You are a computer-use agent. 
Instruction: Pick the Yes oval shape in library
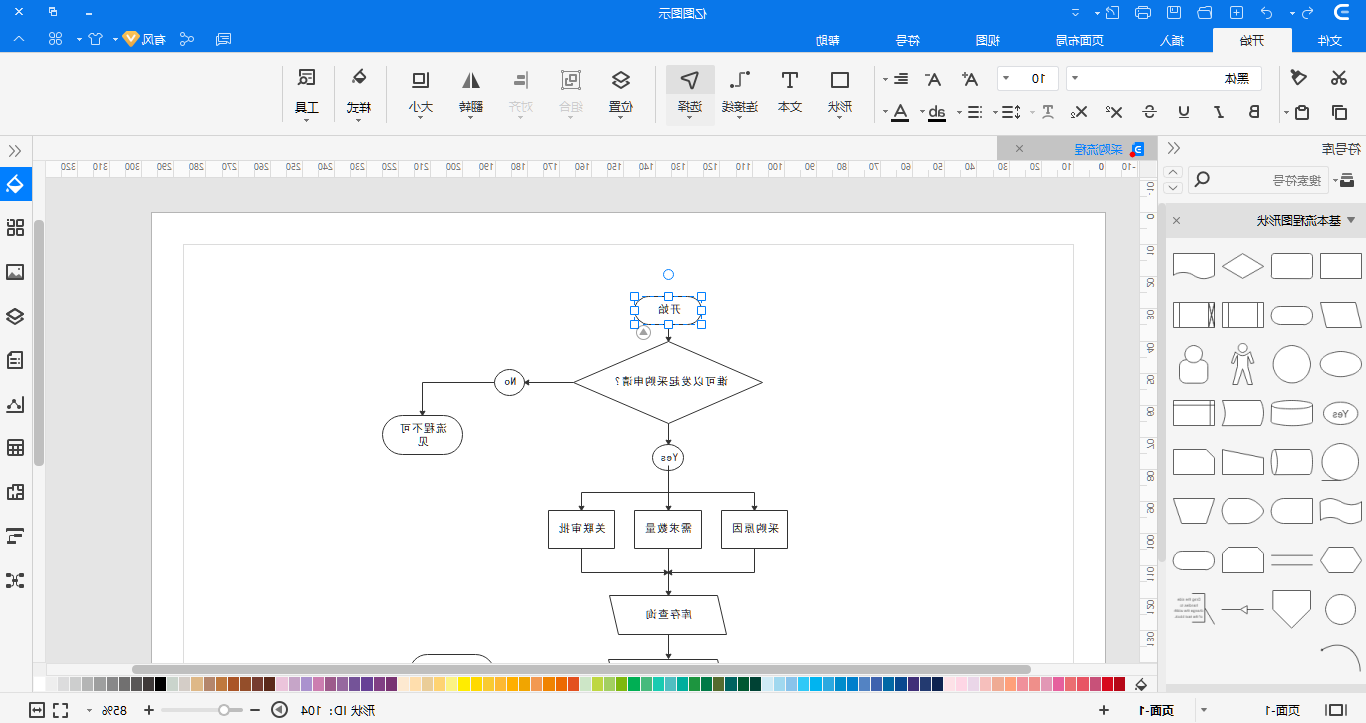[1341, 413]
